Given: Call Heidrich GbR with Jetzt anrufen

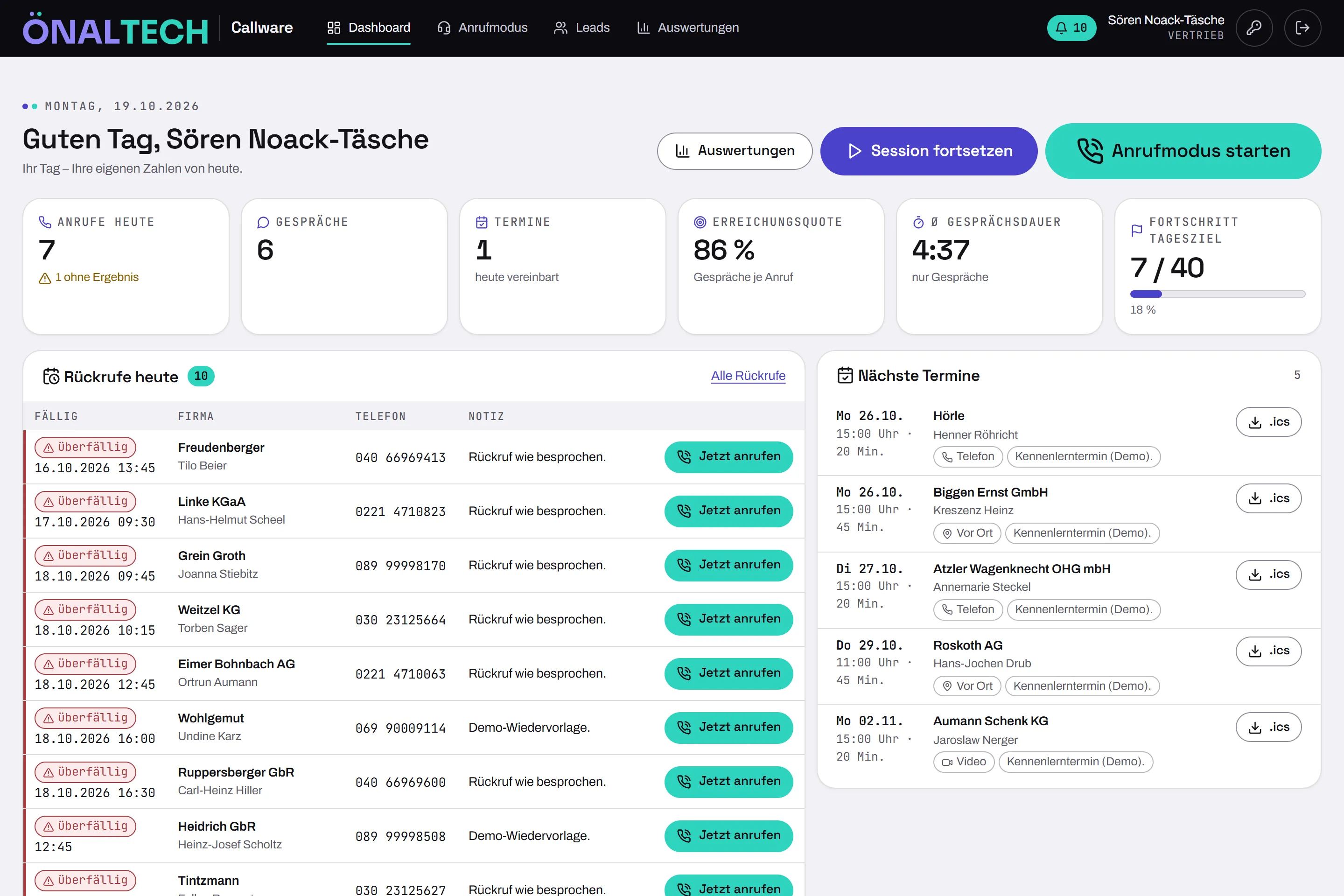Looking at the screenshot, I should (728, 836).
